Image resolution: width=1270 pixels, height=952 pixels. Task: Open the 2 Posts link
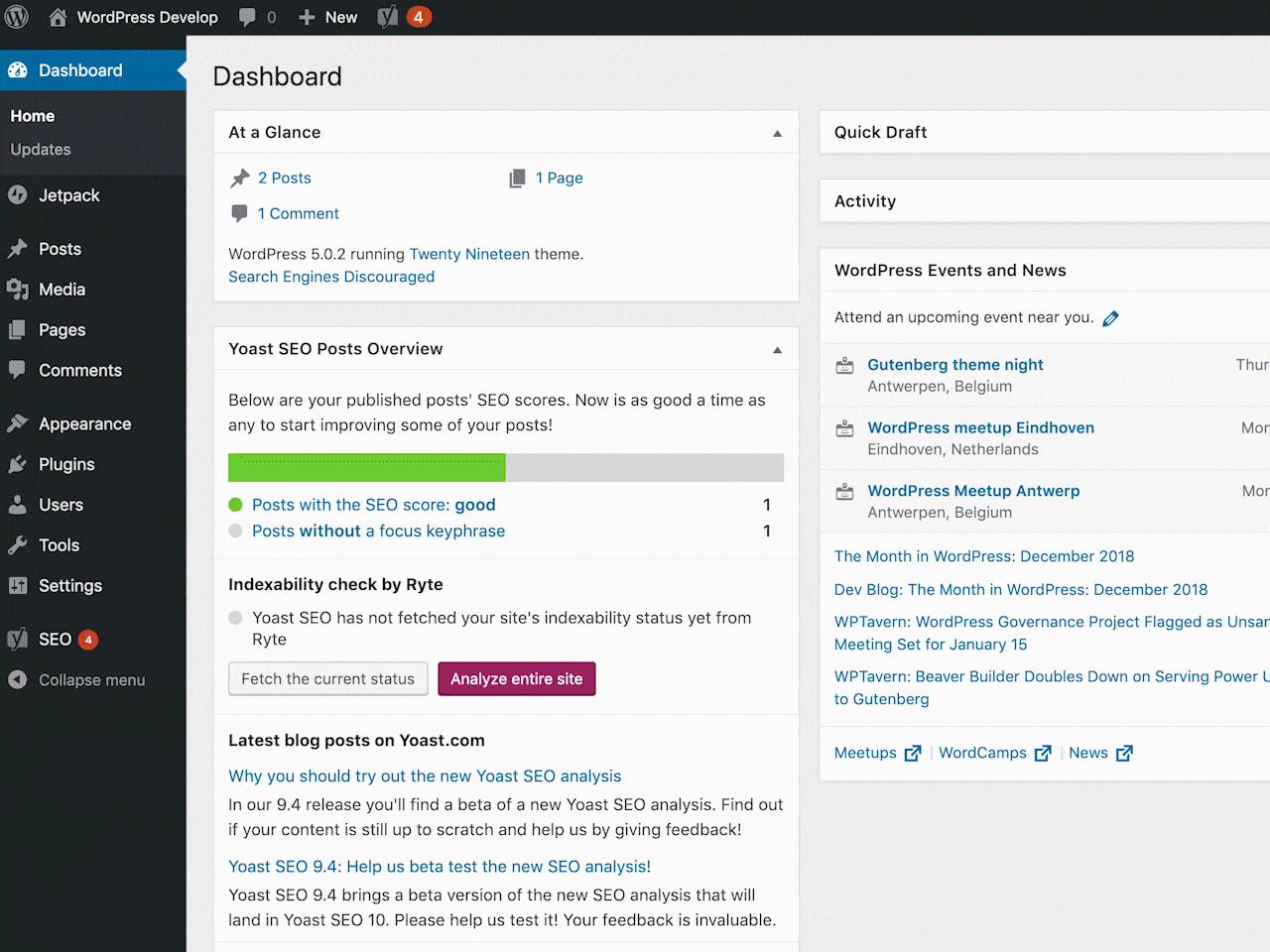(x=285, y=178)
